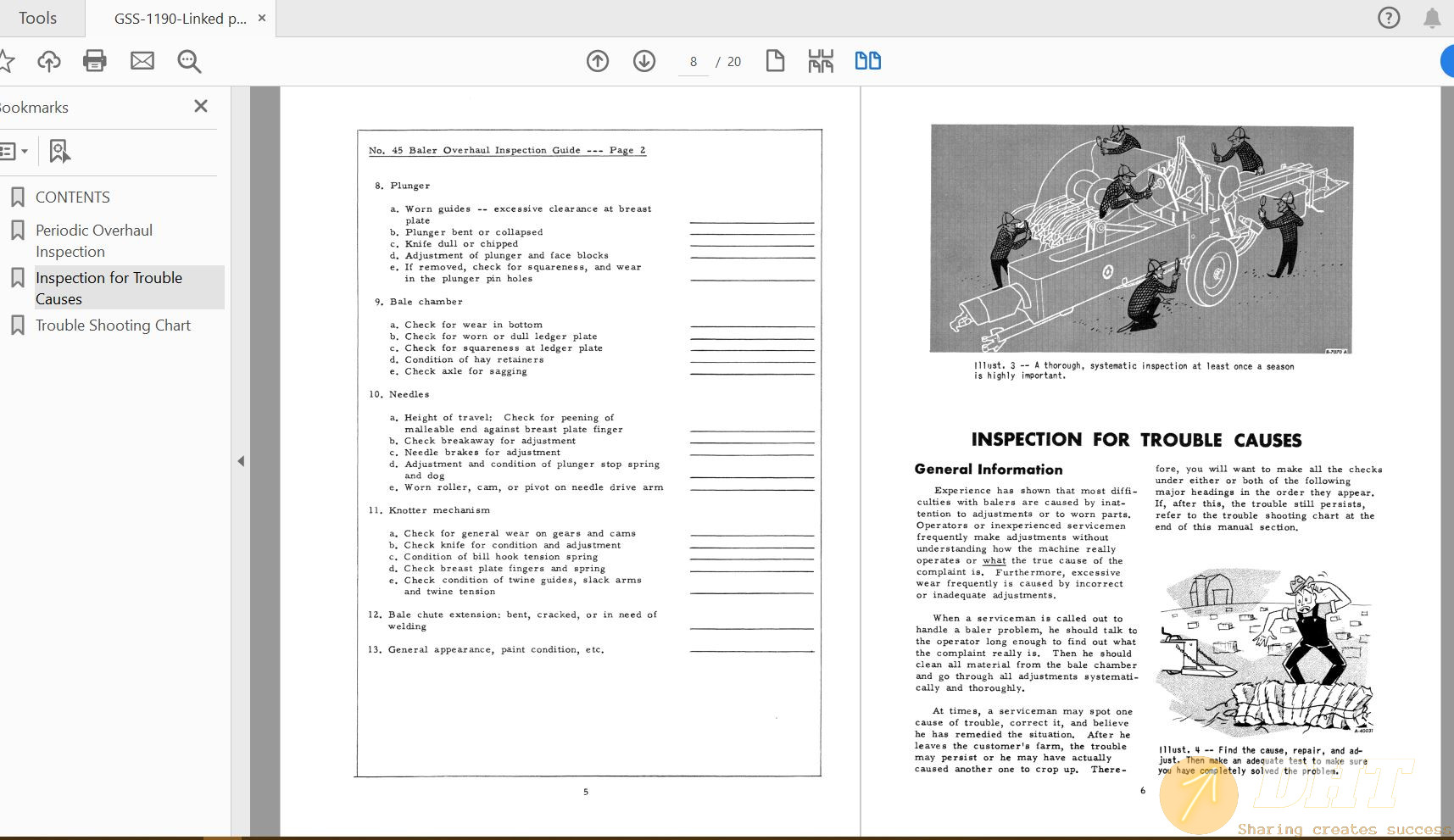The image size is (1454, 840).
Task: Click the page number input field
Action: click(x=694, y=62)
